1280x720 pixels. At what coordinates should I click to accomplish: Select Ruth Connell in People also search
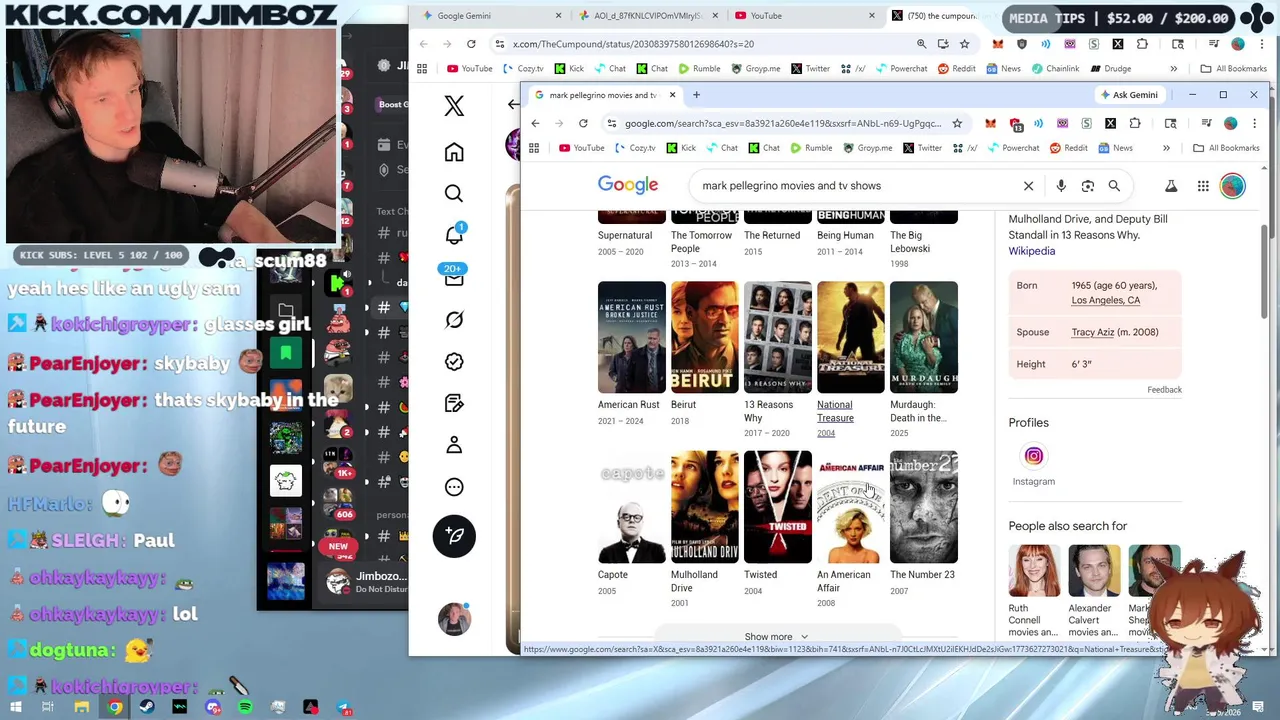1034,591
